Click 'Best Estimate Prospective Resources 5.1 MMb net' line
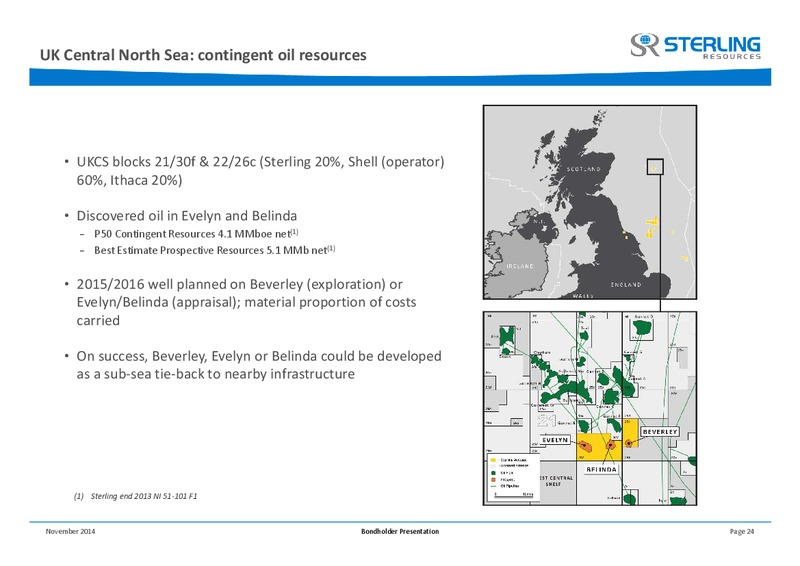The width and height of the screenshot is (800, 566). point(214,250)
